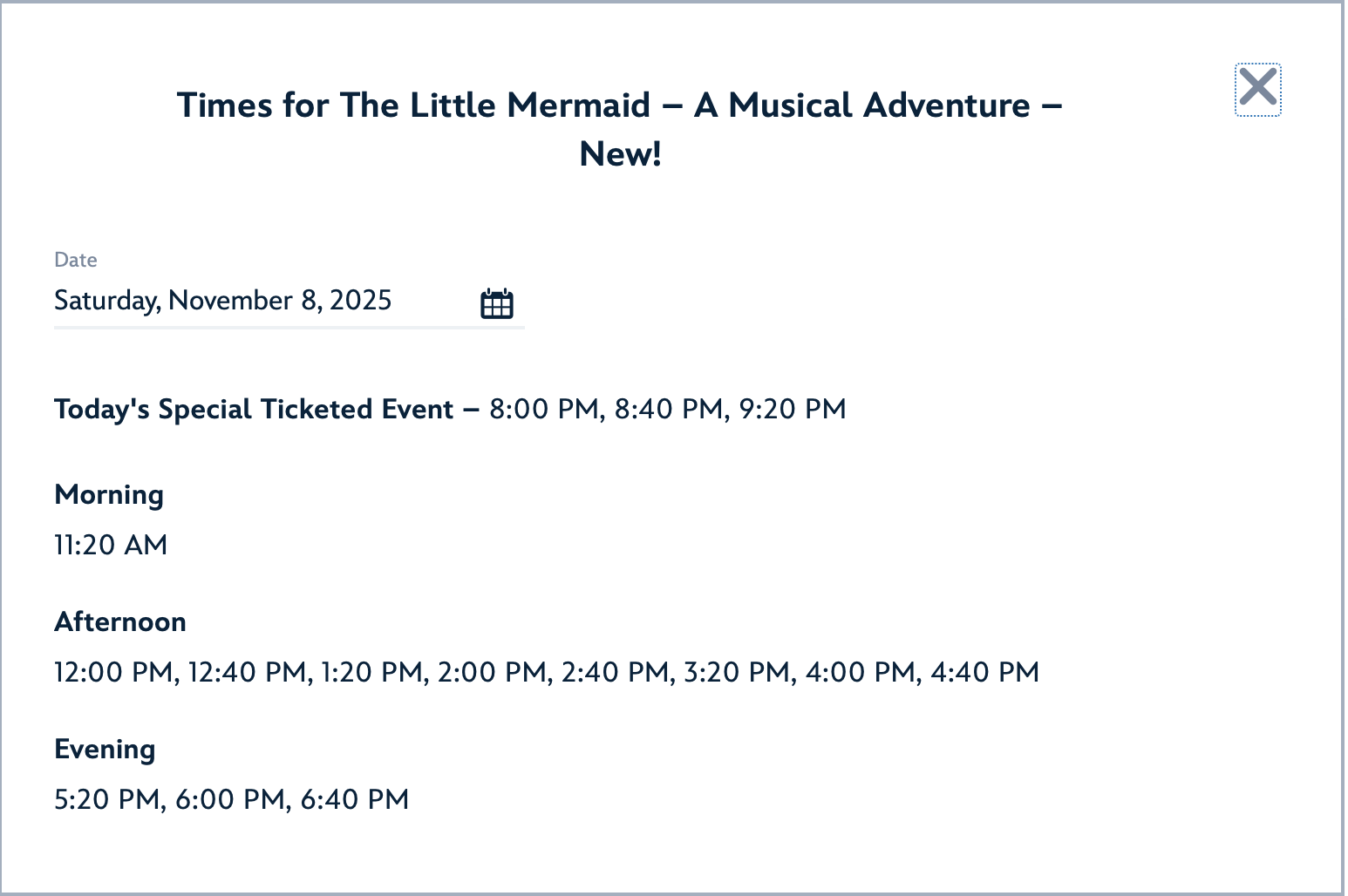Viewport: 1348px width, 896px height.
Task: Click the Morning section heading
Action: (x=109, y=494)
